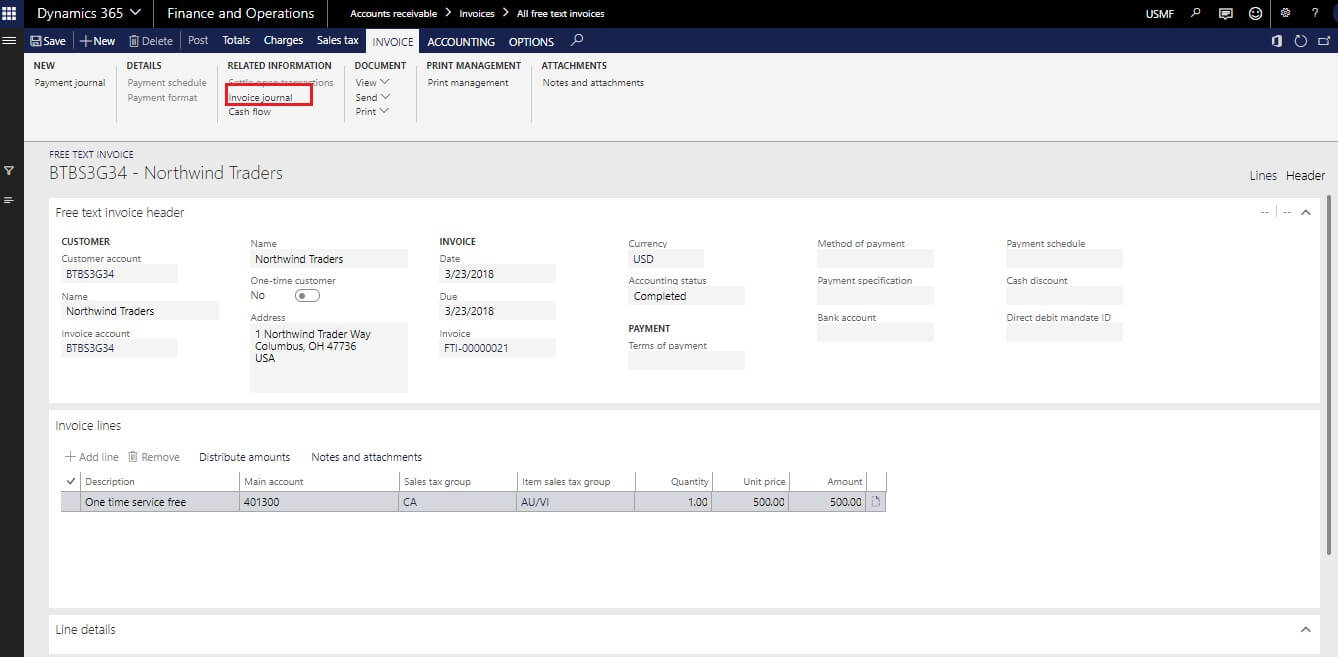The image size is (1338, 657).
Task: Open the app launcher waffle grid
Action: click(11, 13)
